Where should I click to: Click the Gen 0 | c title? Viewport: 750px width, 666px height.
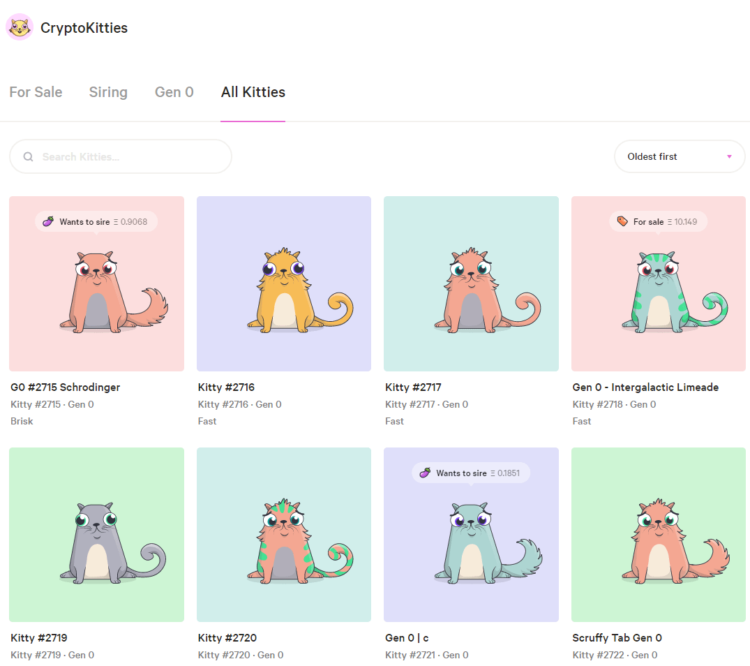click(407, 638)
